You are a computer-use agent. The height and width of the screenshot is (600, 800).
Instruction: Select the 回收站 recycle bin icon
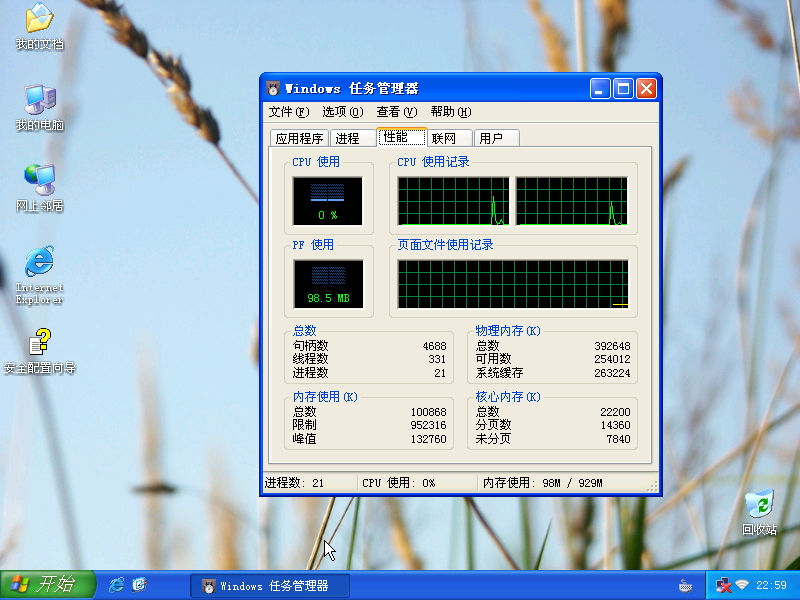[759, 512]
